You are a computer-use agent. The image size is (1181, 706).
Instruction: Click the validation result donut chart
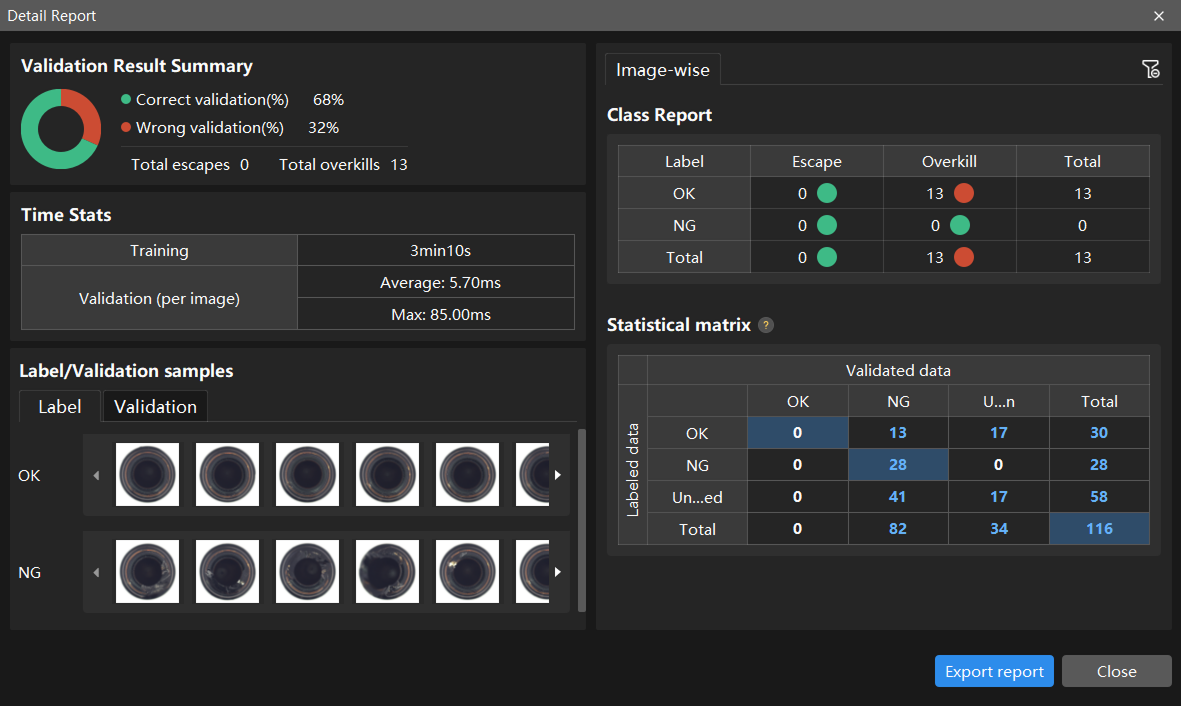[61, 129]
